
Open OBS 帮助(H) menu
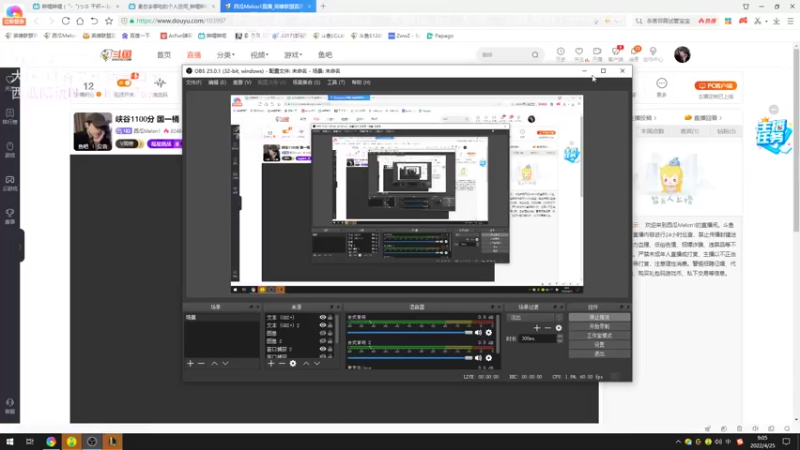click(x=361, y=82)
